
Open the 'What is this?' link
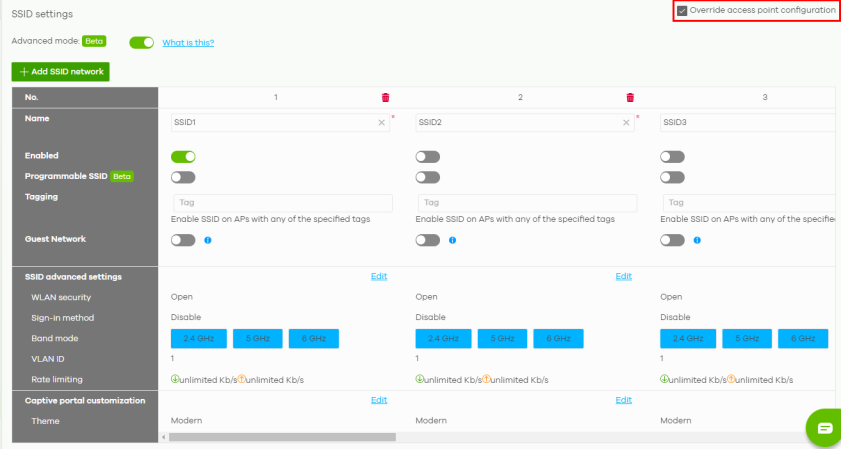188,43
